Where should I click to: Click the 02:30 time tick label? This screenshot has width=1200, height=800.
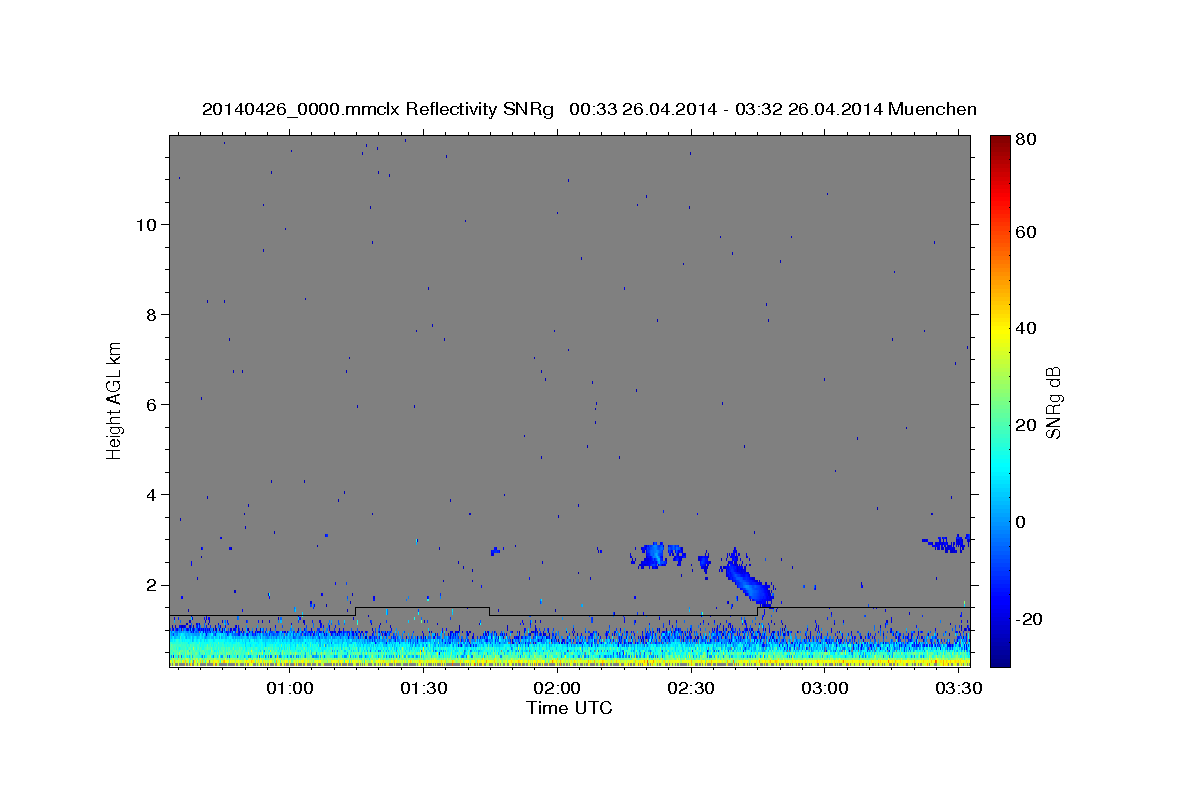coord(691,689)
